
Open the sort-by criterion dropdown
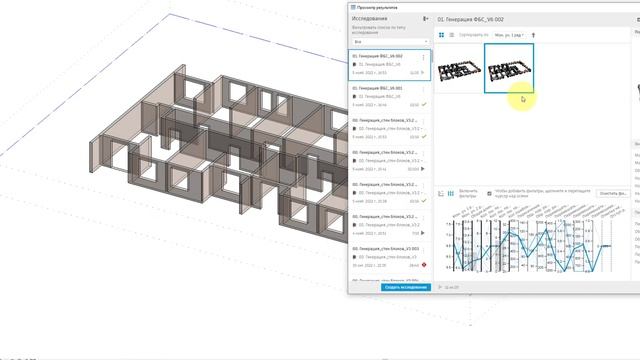coord(509,35)
